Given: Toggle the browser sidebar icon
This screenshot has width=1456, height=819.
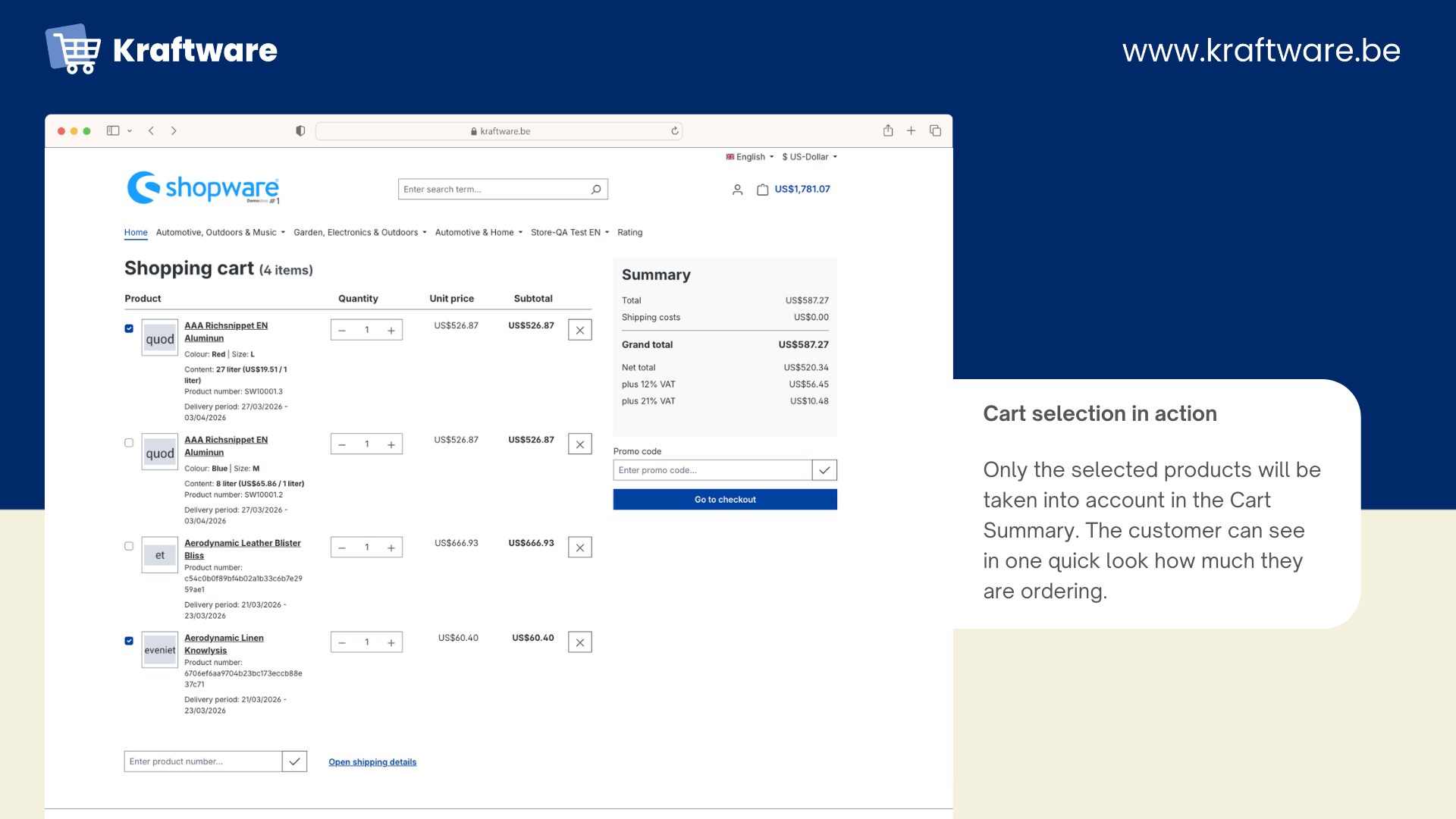Looking at the screenshot, I should pyautogui.click(x=113, y=130).
